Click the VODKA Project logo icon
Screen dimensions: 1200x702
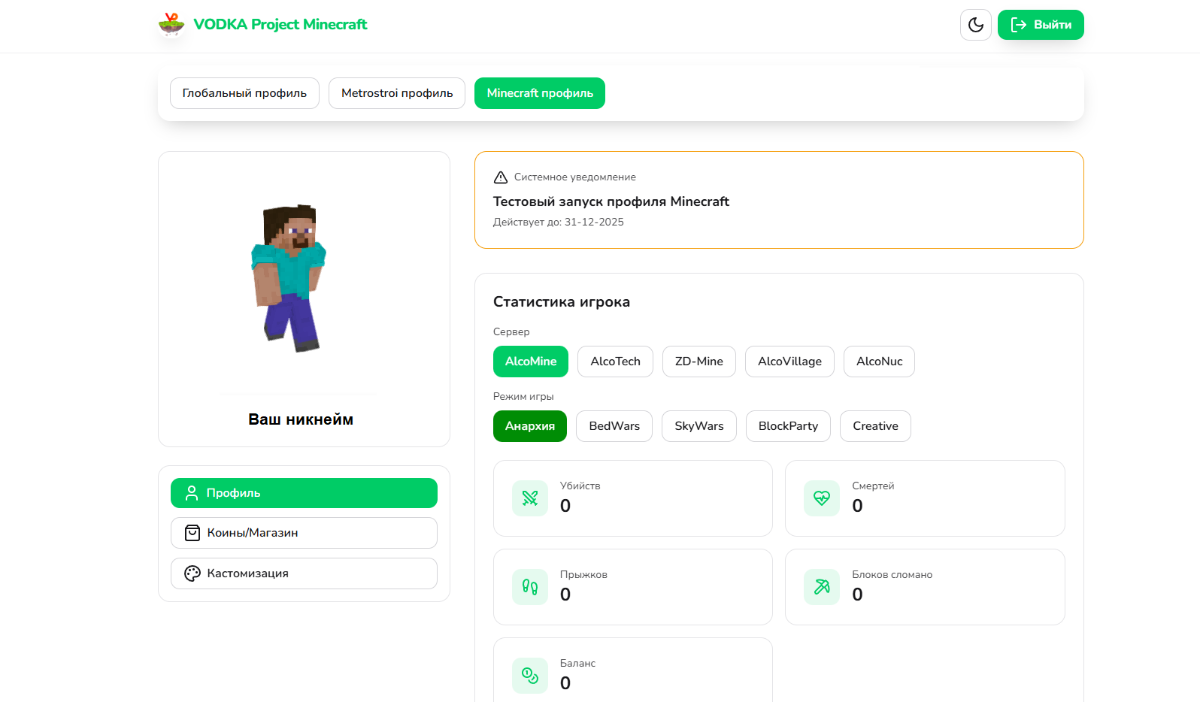tap(171, 24)
